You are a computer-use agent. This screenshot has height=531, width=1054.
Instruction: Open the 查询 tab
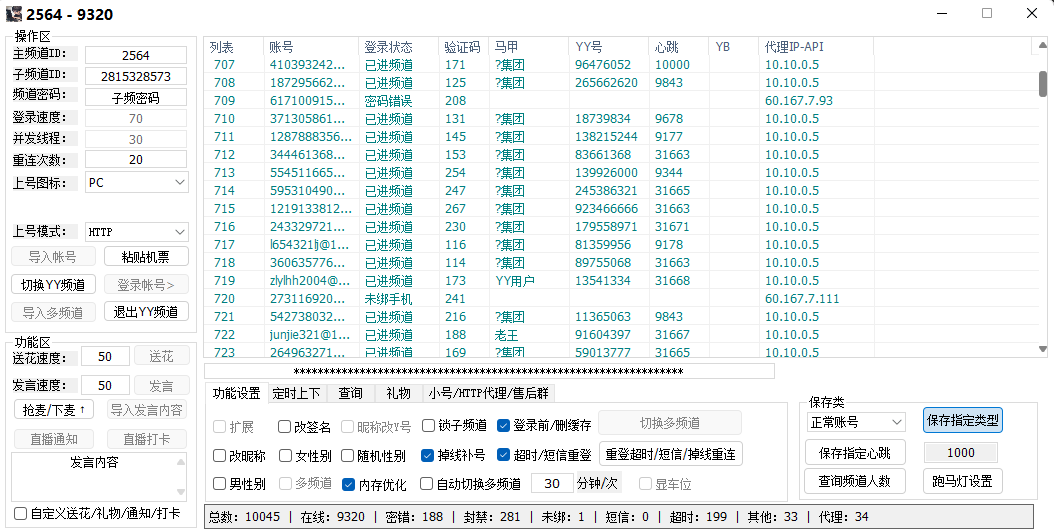click(350, 394)
